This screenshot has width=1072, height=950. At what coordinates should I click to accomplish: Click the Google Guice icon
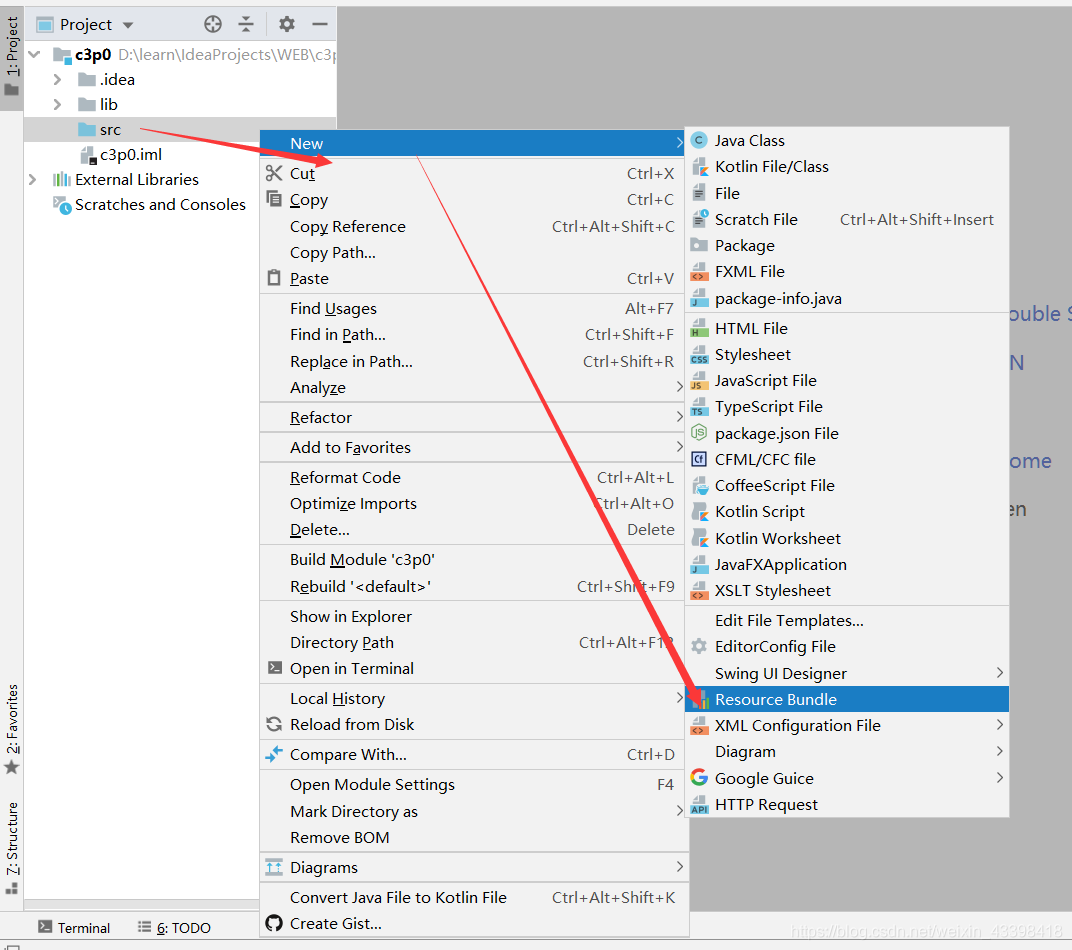[x=699, y=778]
